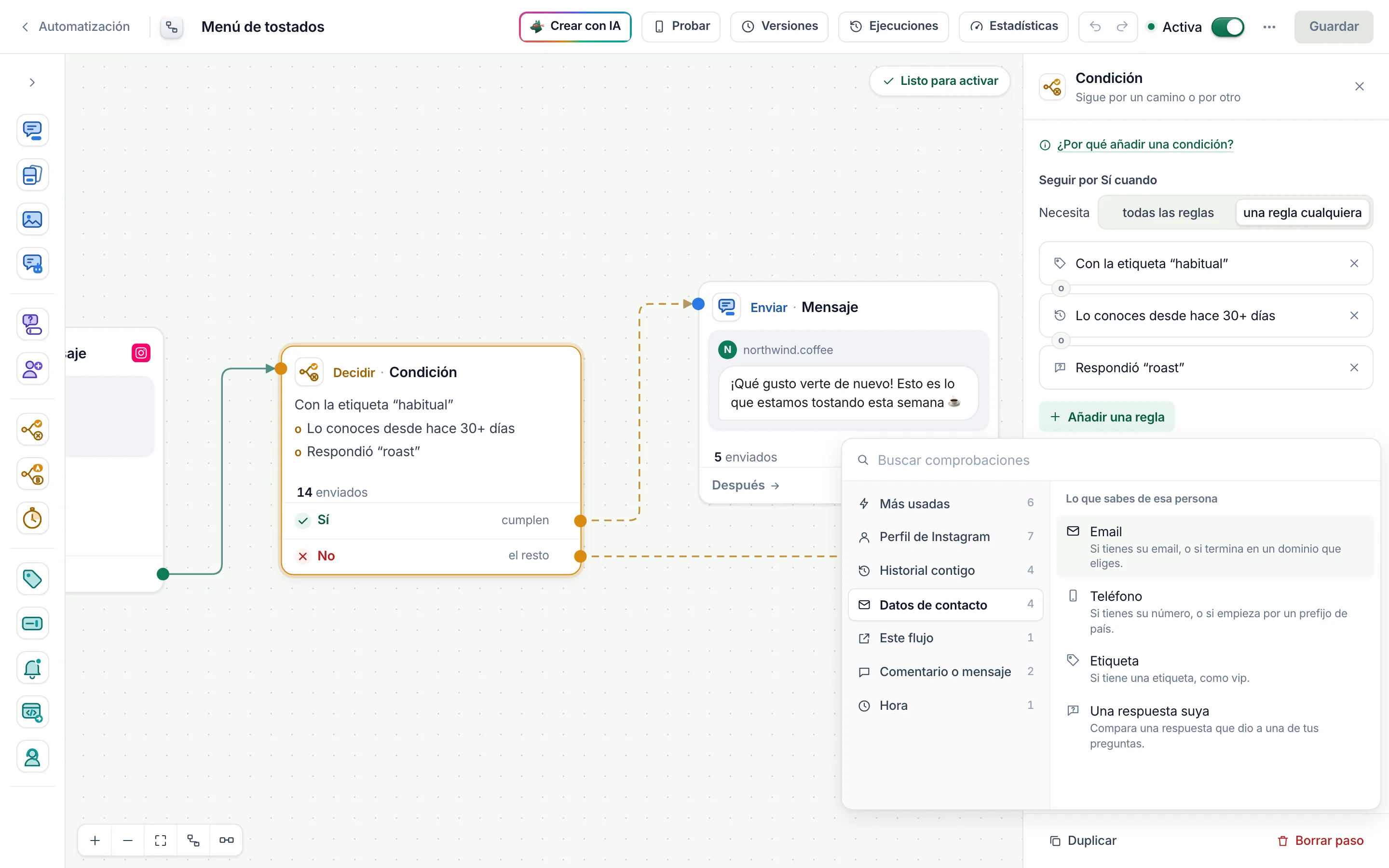
Task: Fit the flow to the screen
Action: [x=161, y=841]
